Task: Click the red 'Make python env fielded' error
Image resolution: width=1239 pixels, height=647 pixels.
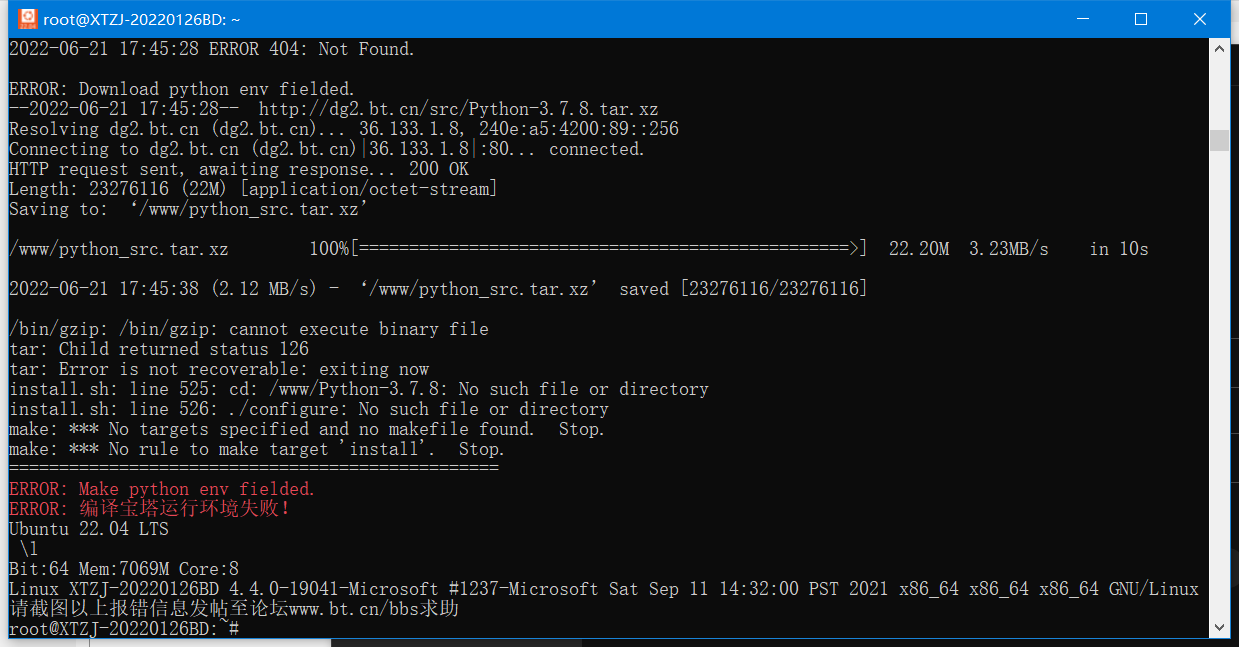Action: 162,489
